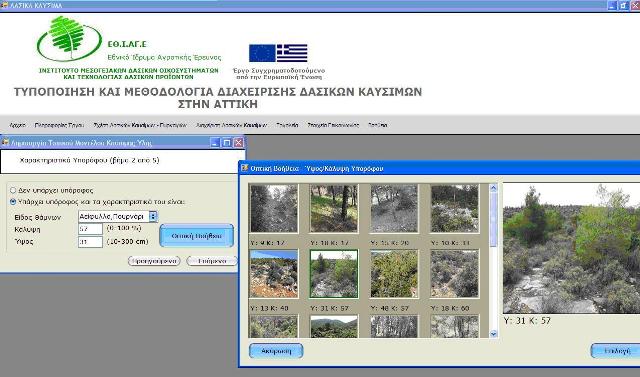Click the '(0-100 %)' range hint text
Image resolution: width=640 pixels, height=377 pixels.
click(x=124, y=228)
